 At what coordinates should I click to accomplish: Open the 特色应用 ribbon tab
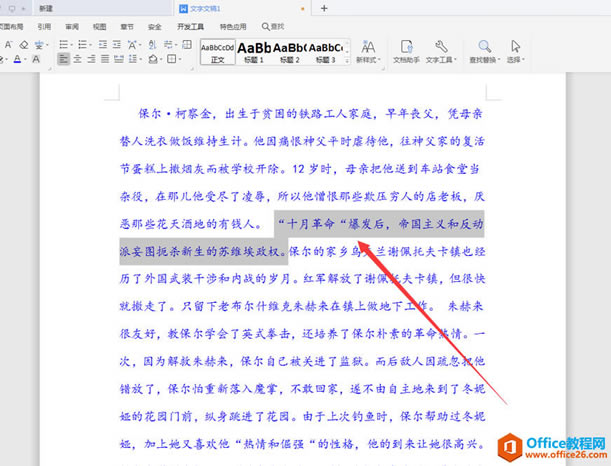tap(233, 26)
